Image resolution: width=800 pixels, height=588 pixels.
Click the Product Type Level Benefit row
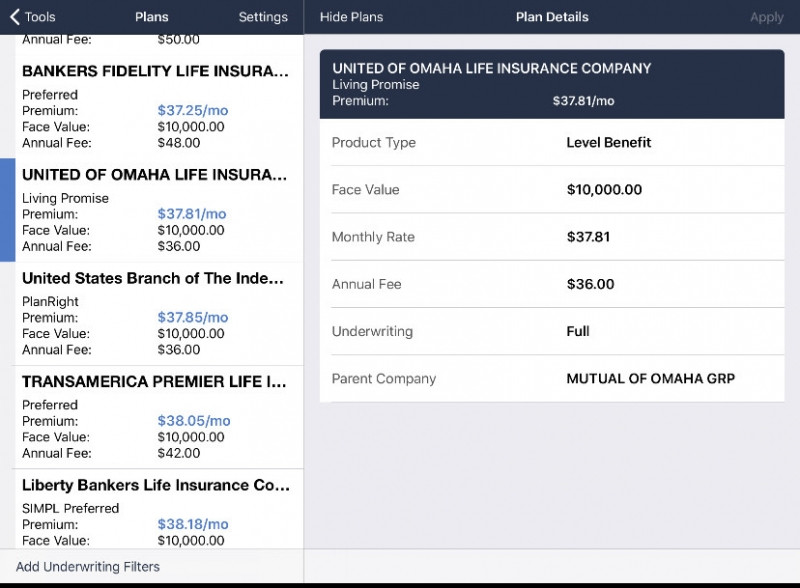[x=552, y=142]
